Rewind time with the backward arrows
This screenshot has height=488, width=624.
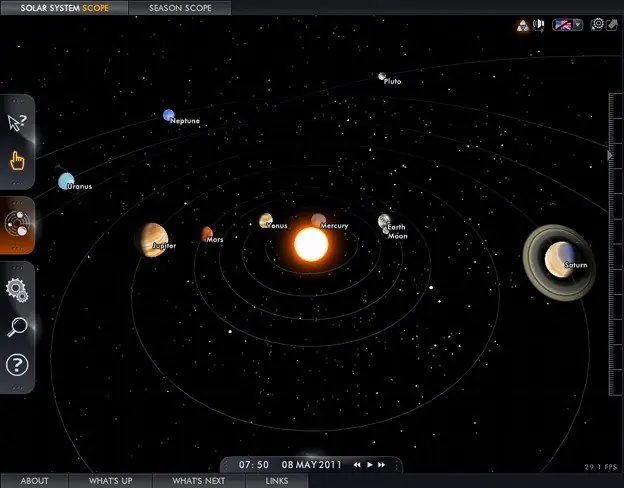pos(357,465)
